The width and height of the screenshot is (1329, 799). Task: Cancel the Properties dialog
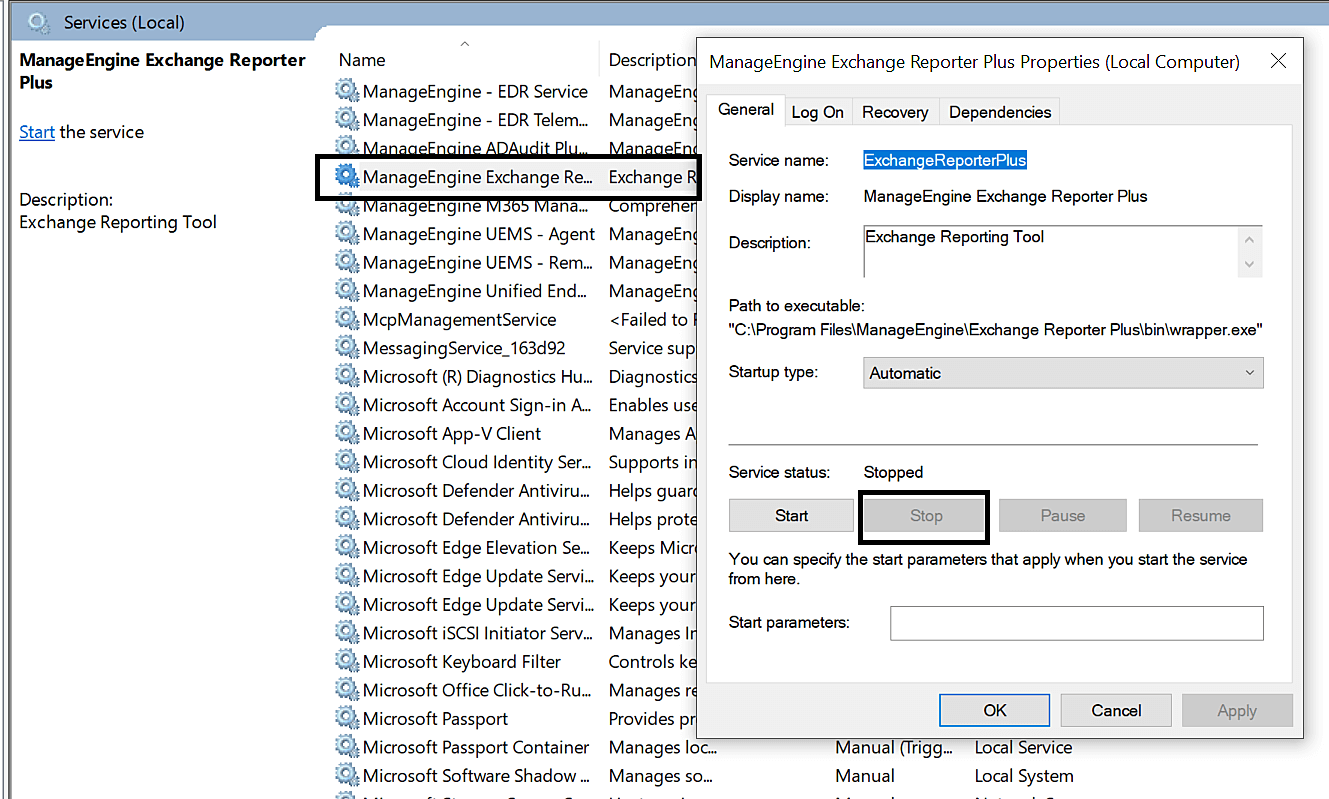point(1116,710)
